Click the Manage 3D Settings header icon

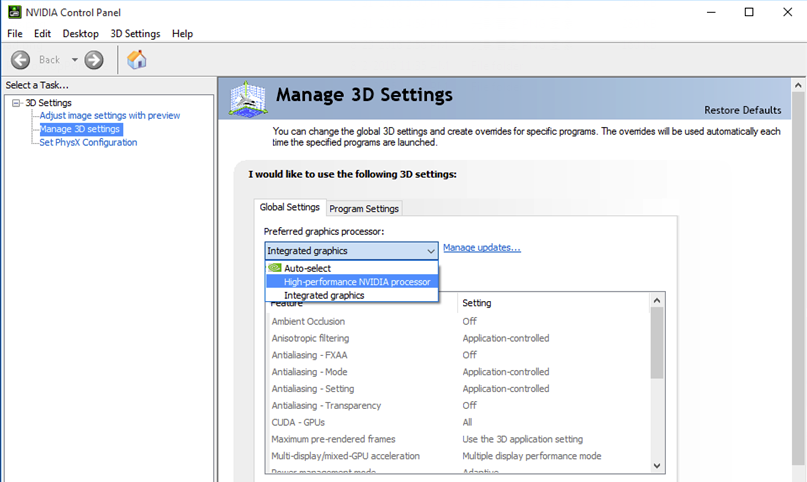click(248, 98)
